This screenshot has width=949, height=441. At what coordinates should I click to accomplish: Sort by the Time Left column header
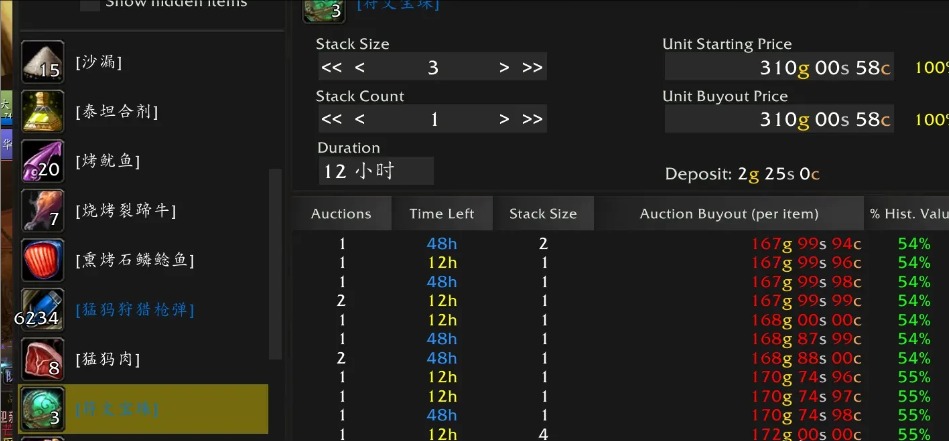click(x=442, y=214)
